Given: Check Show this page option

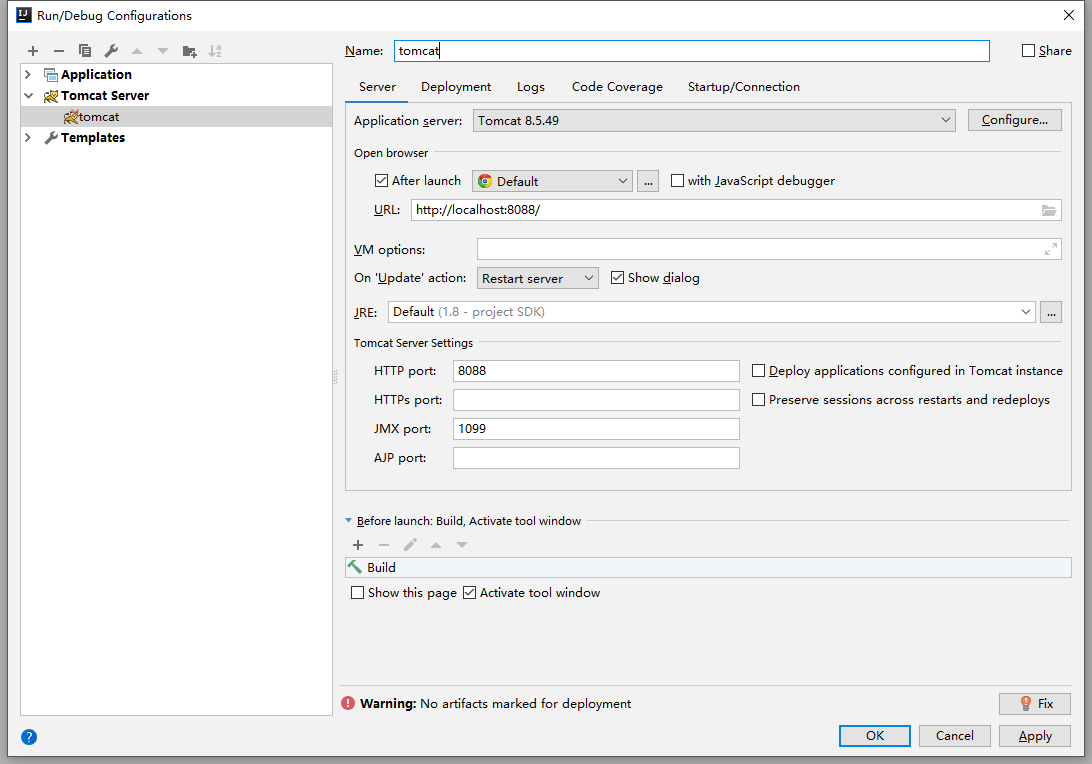Looking at the screenshot, I should [x=357, y=592].
